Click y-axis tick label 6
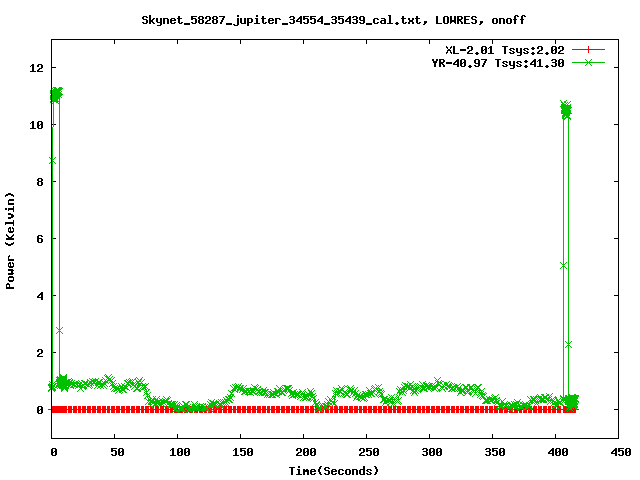The image size is (640, 480). click(x=40, y=239)
